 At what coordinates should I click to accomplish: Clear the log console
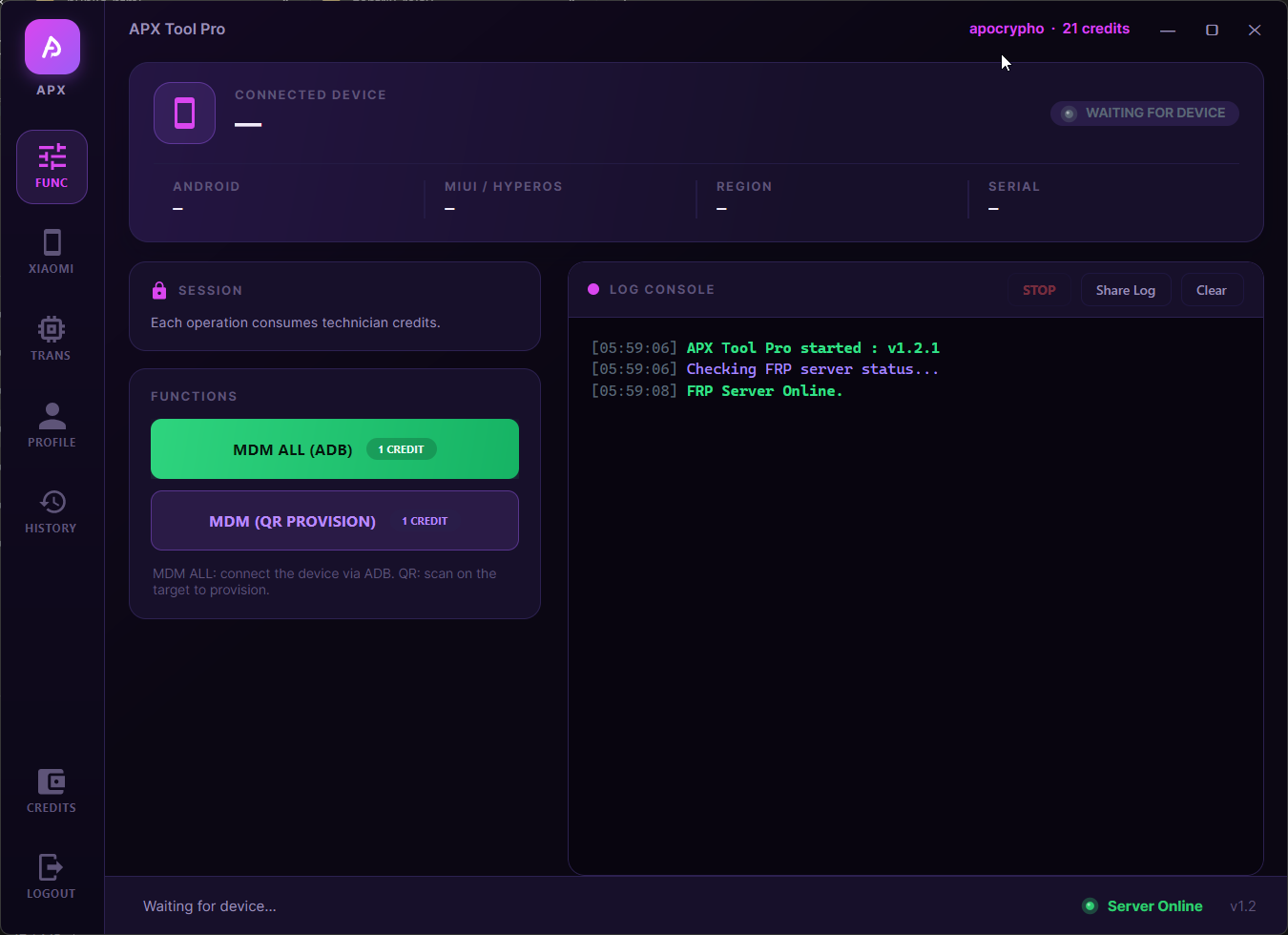click(1212, 290)
